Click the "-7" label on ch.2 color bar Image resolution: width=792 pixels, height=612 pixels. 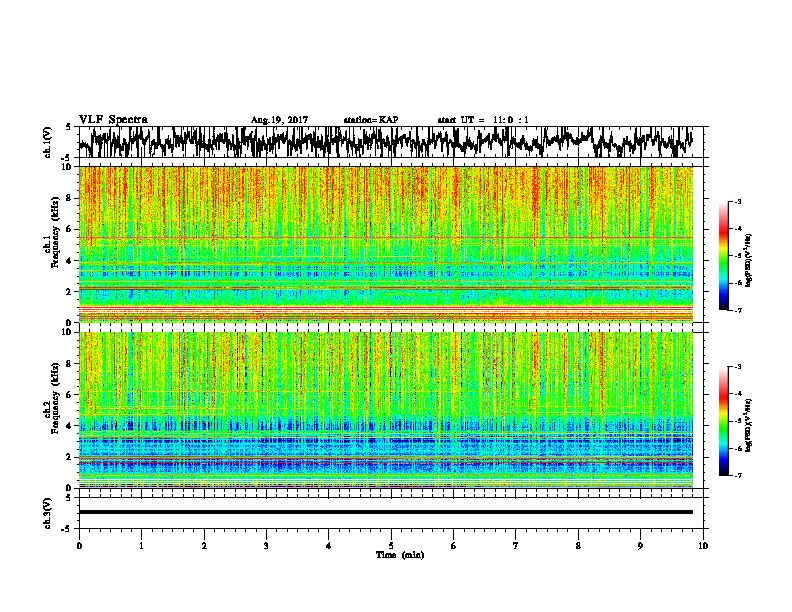[737, 475]
